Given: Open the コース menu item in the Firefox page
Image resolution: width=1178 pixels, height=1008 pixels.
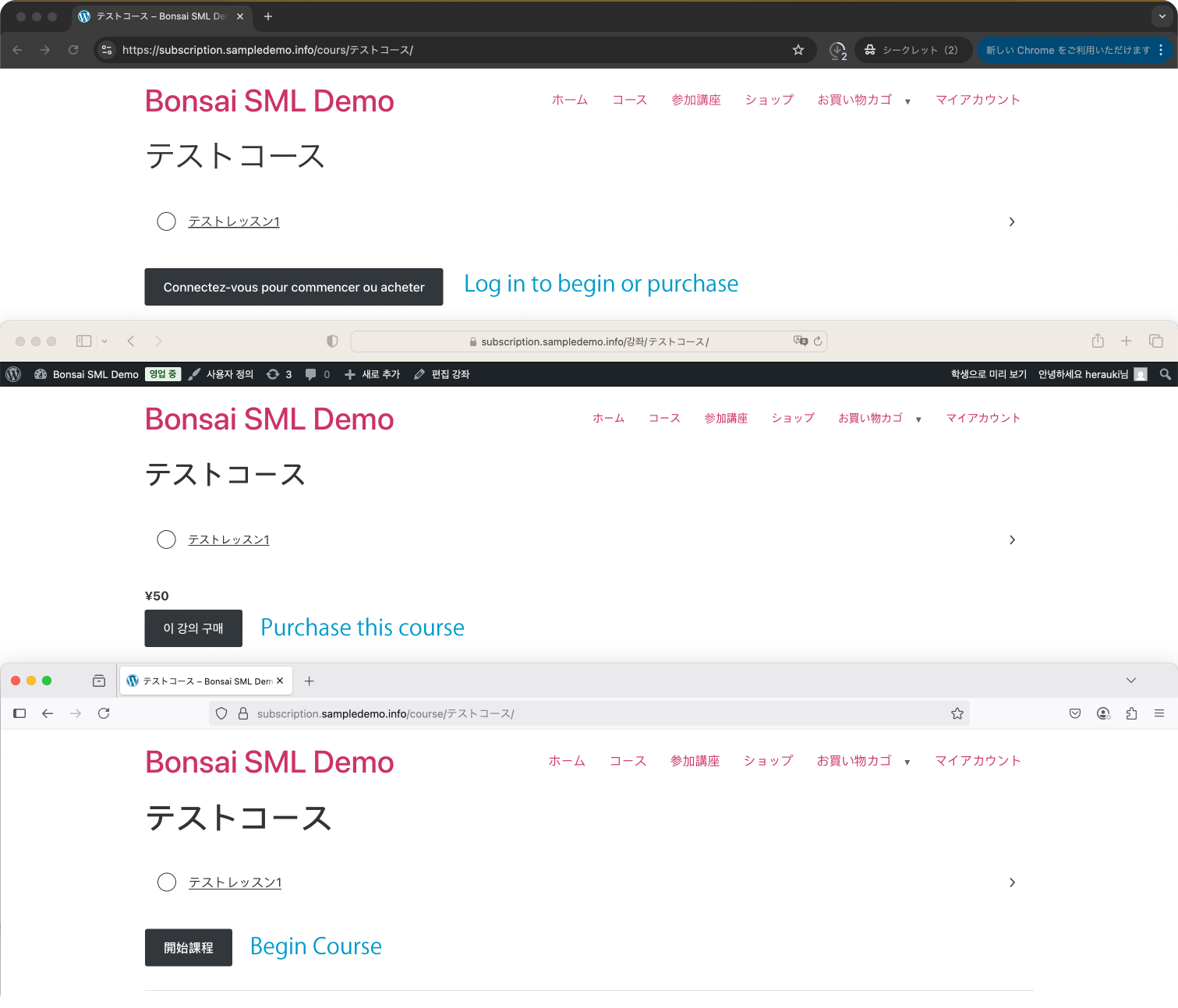Looking at the screenshot, I should (x=628, y=761).
